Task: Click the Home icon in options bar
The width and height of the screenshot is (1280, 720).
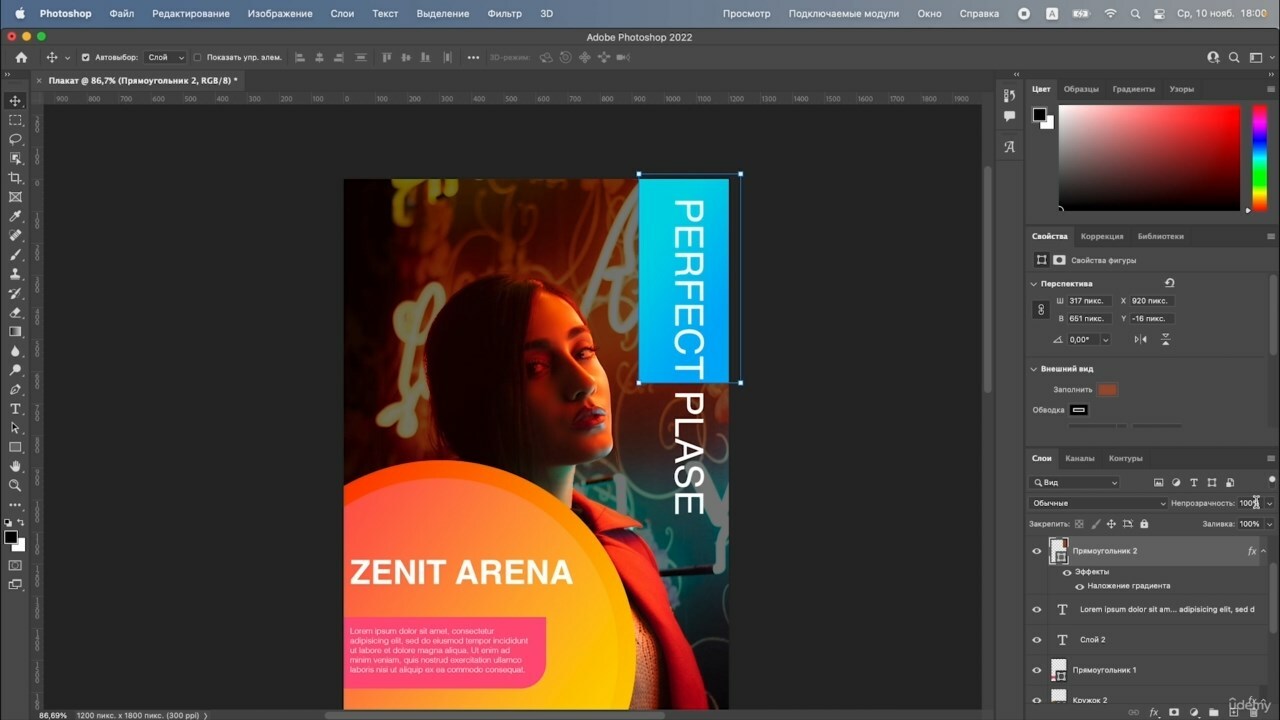Action: click(21, 58)
